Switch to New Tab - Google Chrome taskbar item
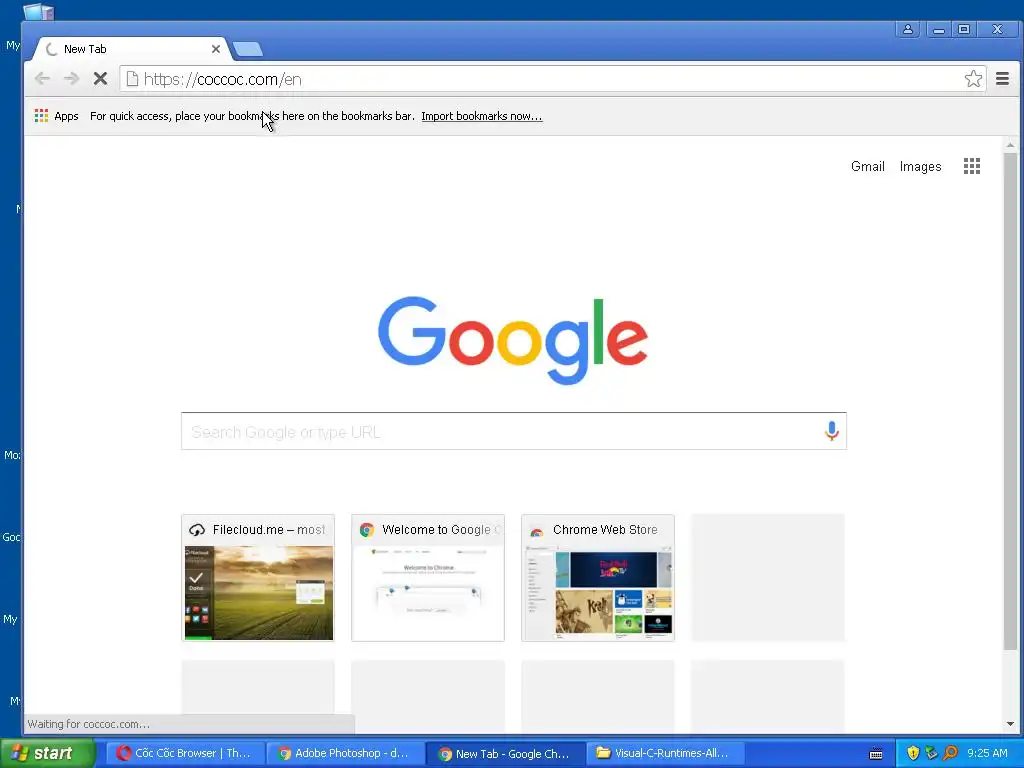This screenshot has width=1024, height=768. pyautogui.click(x=505, y=753)
